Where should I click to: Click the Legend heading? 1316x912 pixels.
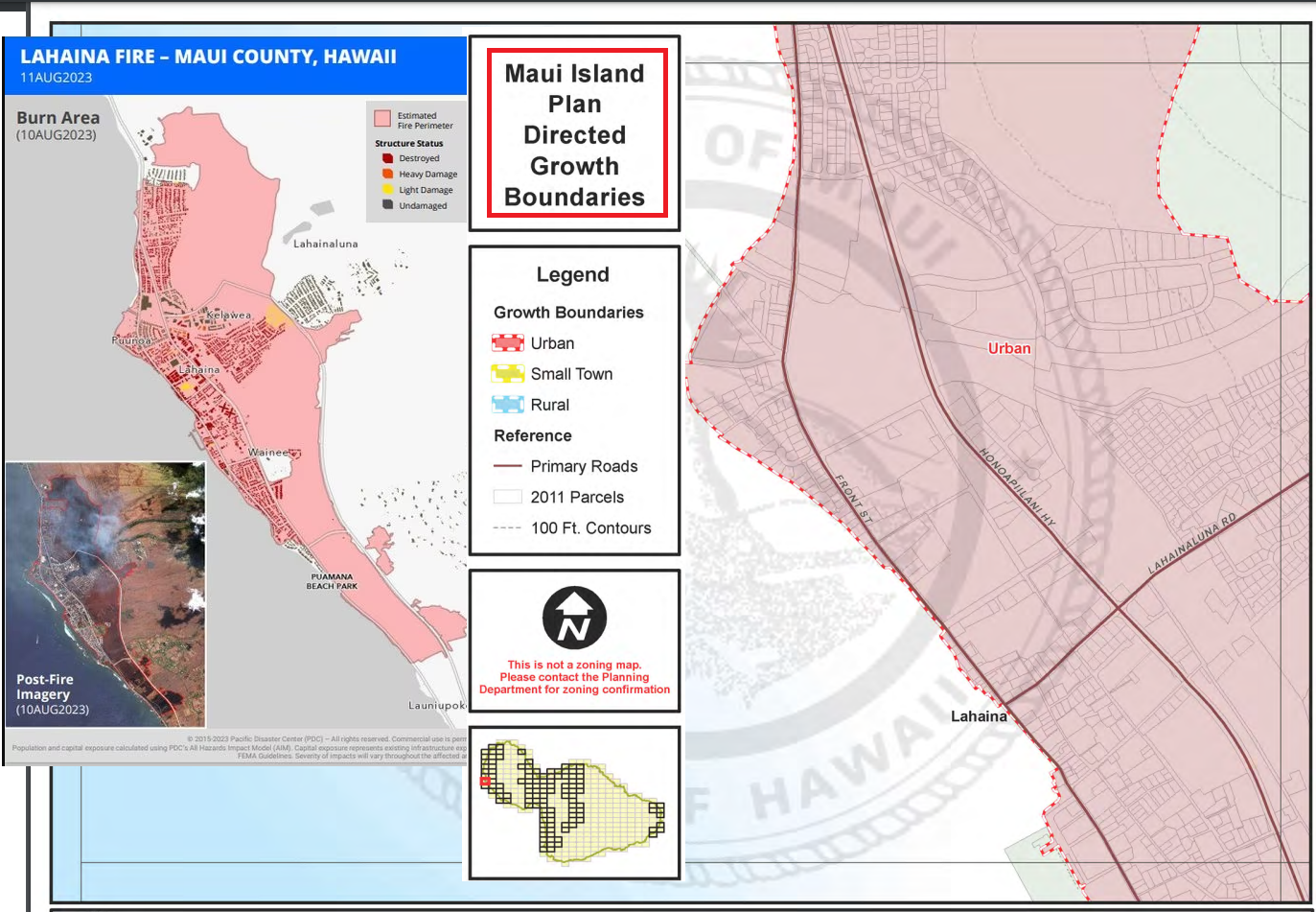(572, 274)
